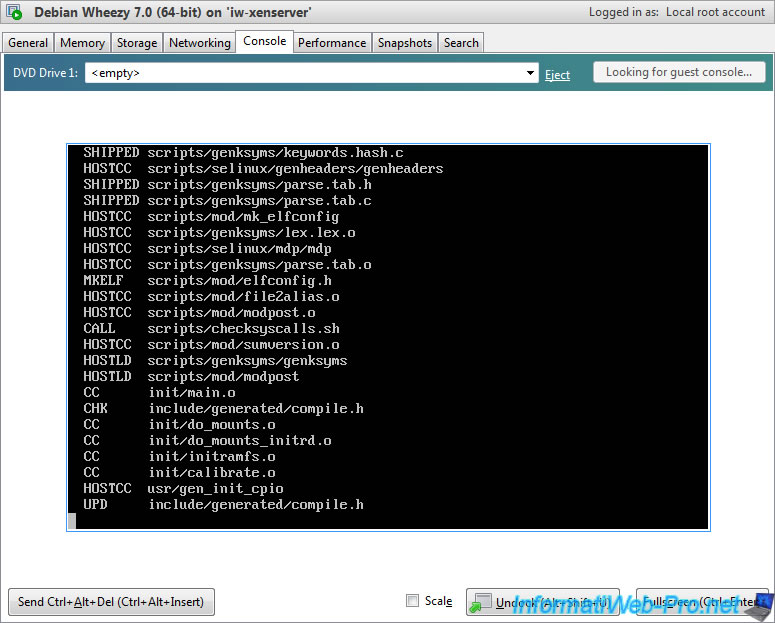Click the Eject link

pyautogui.click(x=557, y=75)
